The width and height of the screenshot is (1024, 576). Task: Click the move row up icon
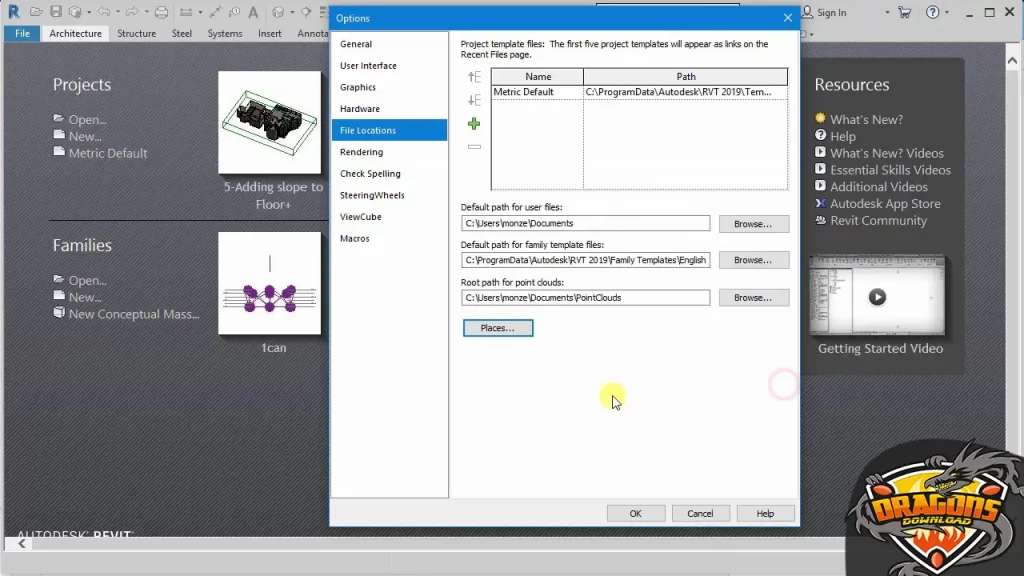coord(474,77)
